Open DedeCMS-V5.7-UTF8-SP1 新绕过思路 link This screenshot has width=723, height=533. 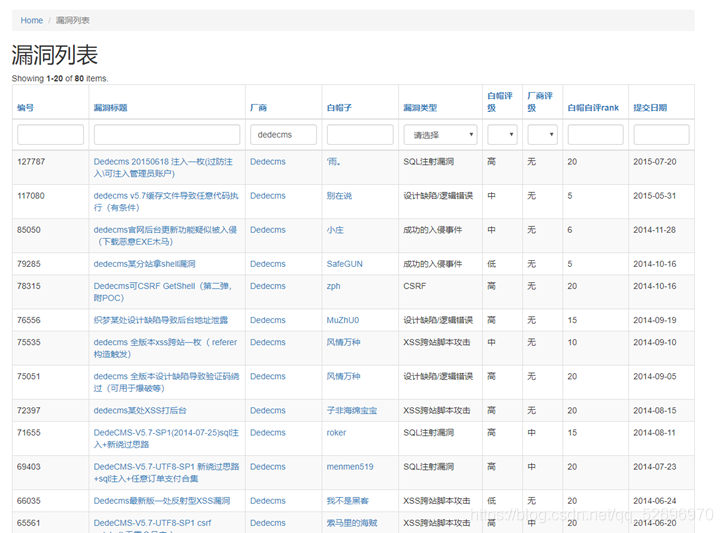166,473
